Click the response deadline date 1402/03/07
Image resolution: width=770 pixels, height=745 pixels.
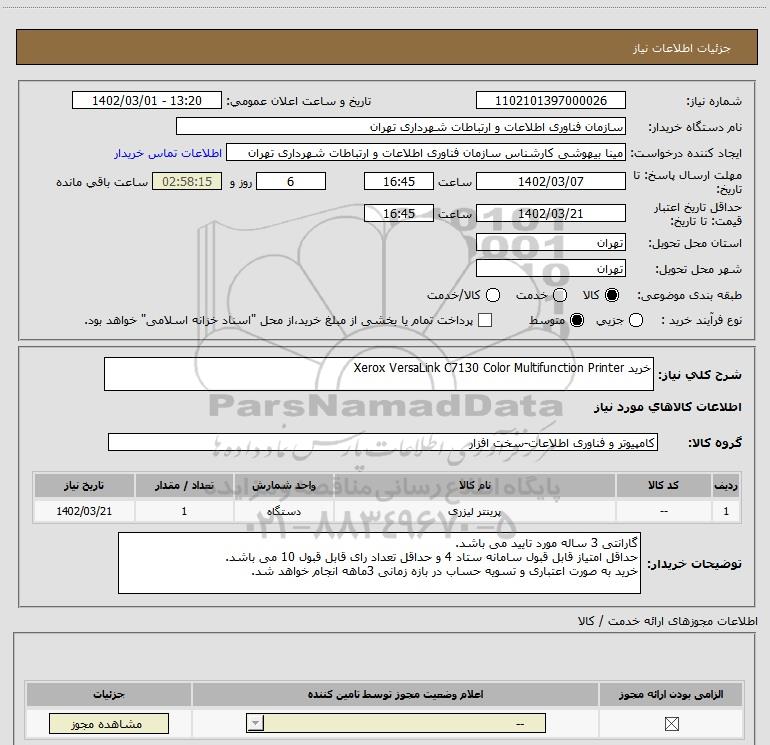coord(550,181)
